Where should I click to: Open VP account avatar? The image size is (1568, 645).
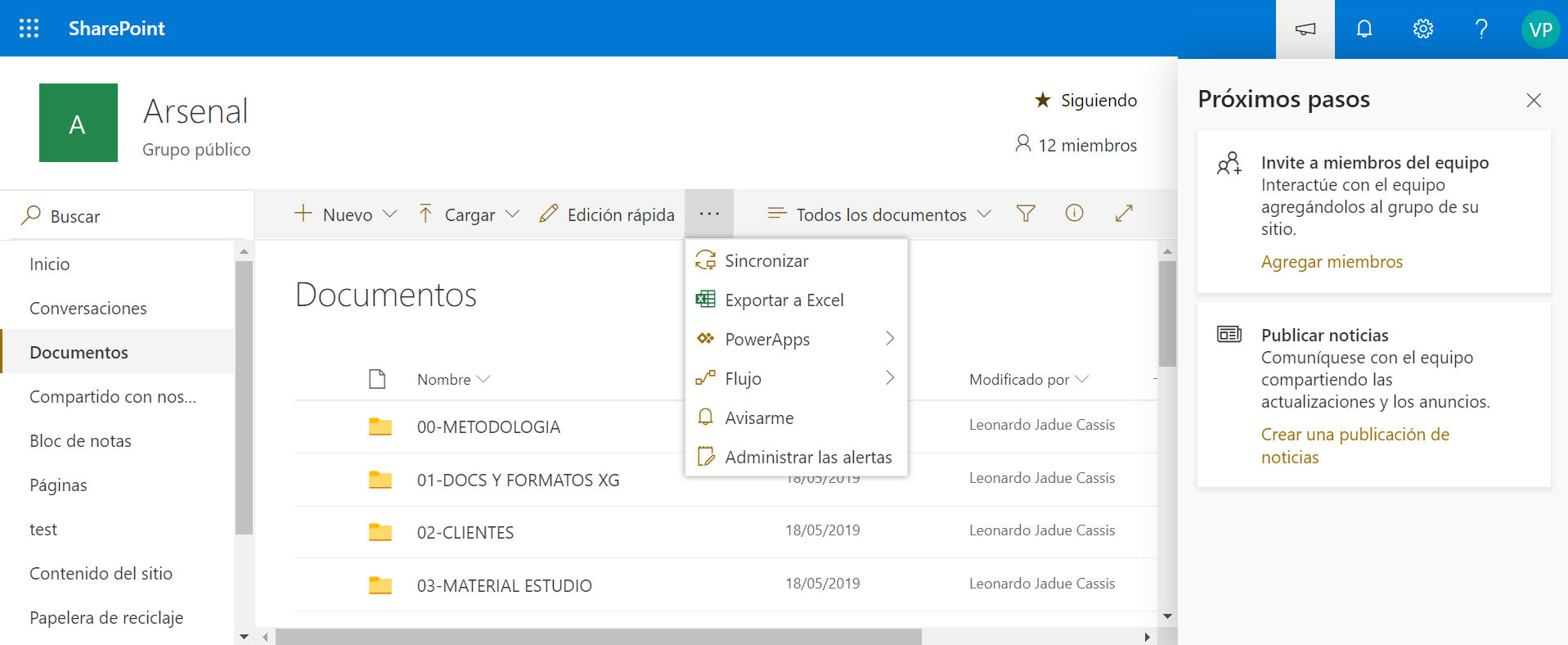pos(1541,29)
